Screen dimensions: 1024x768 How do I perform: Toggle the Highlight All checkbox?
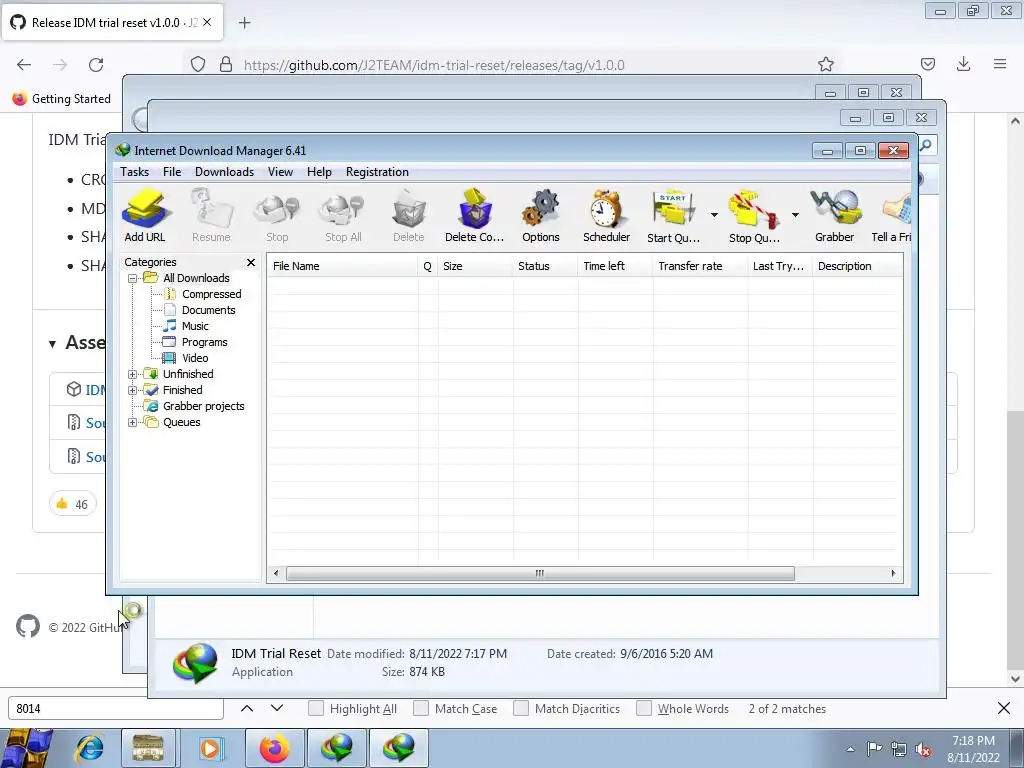tap(315, 708)
